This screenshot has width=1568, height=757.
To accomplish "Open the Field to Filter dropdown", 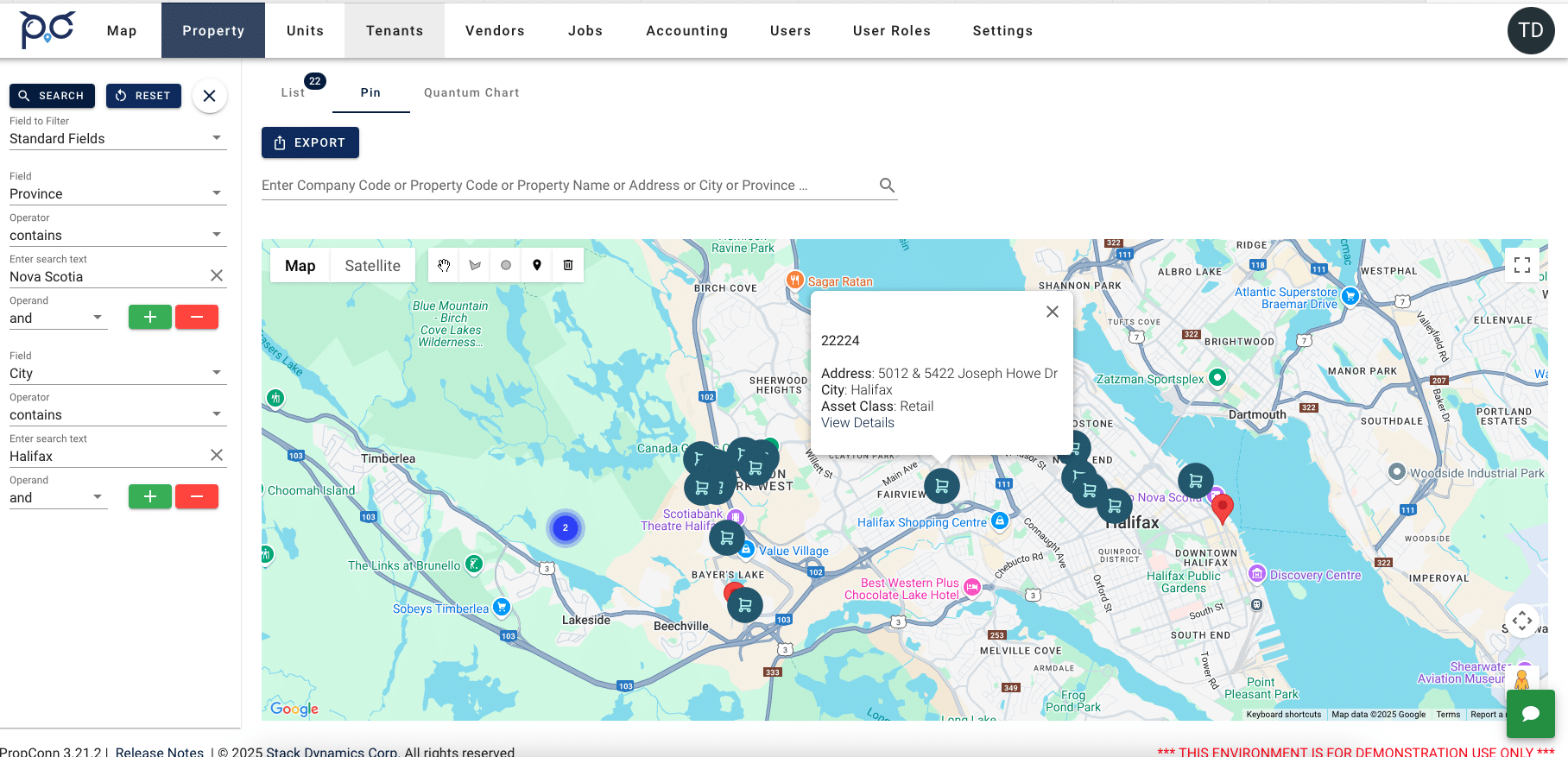I will [117, 138].
